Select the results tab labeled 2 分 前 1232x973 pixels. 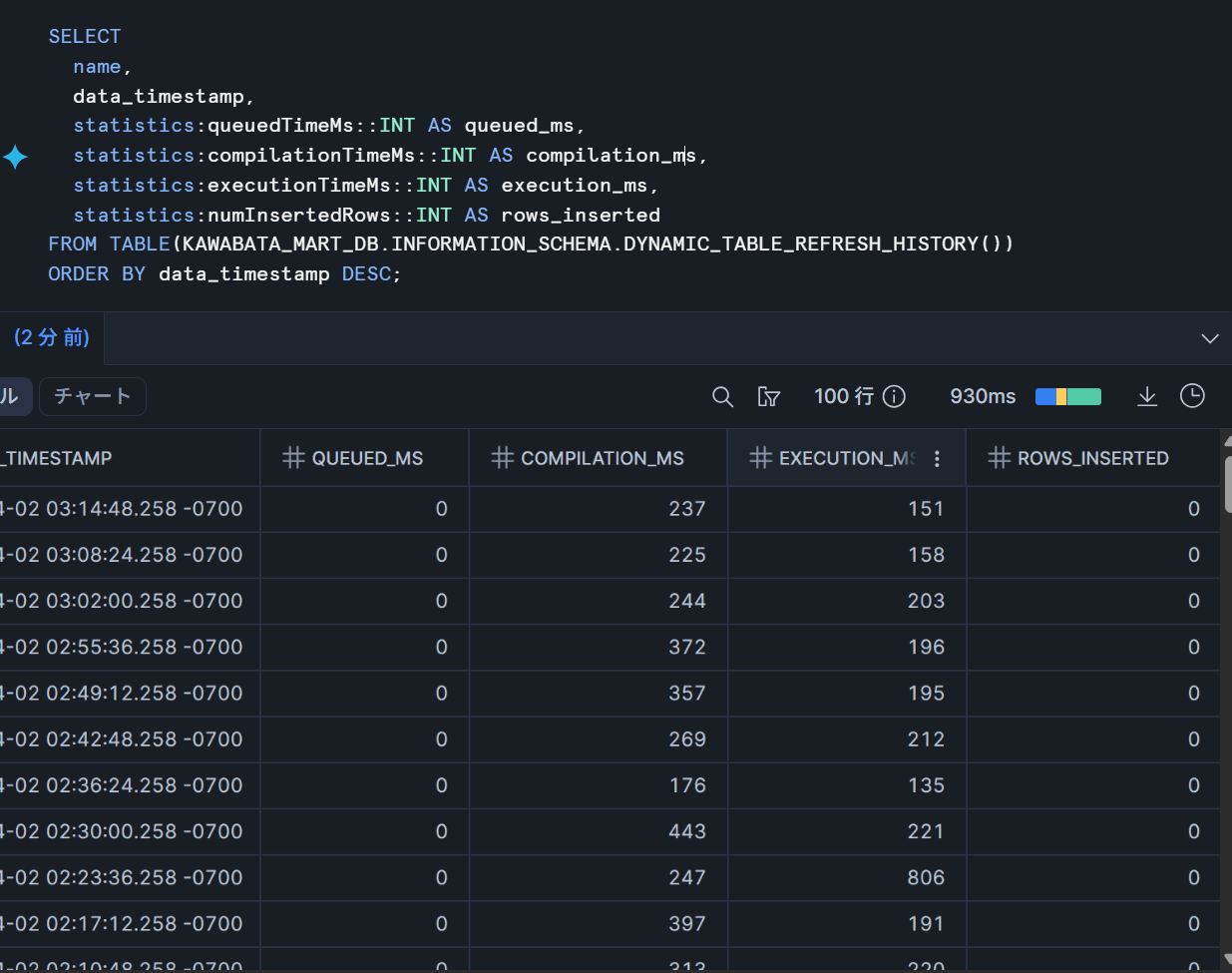(52, 338)
